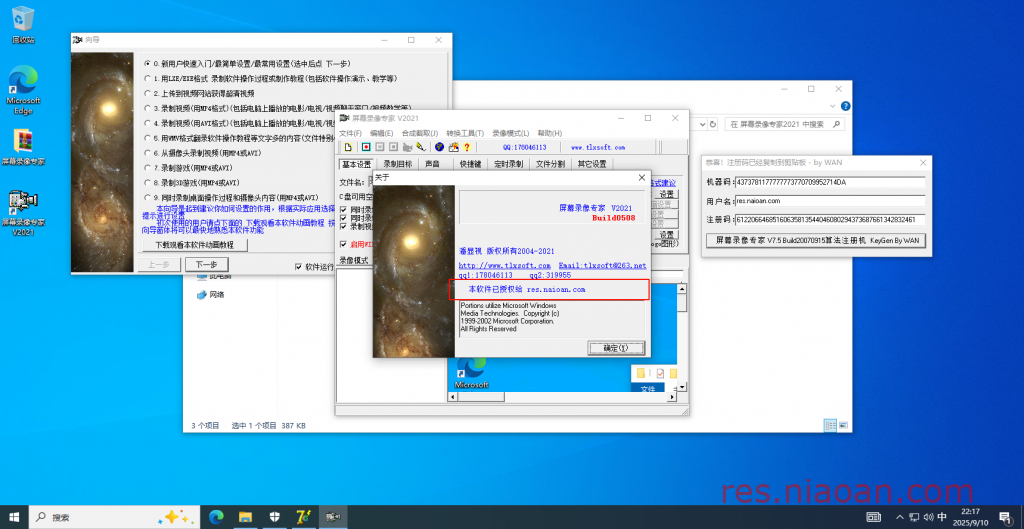Viewport: 1024px width, 529px height.
Task: Switch to the 文件分割 tab
Action: [551, 164]
